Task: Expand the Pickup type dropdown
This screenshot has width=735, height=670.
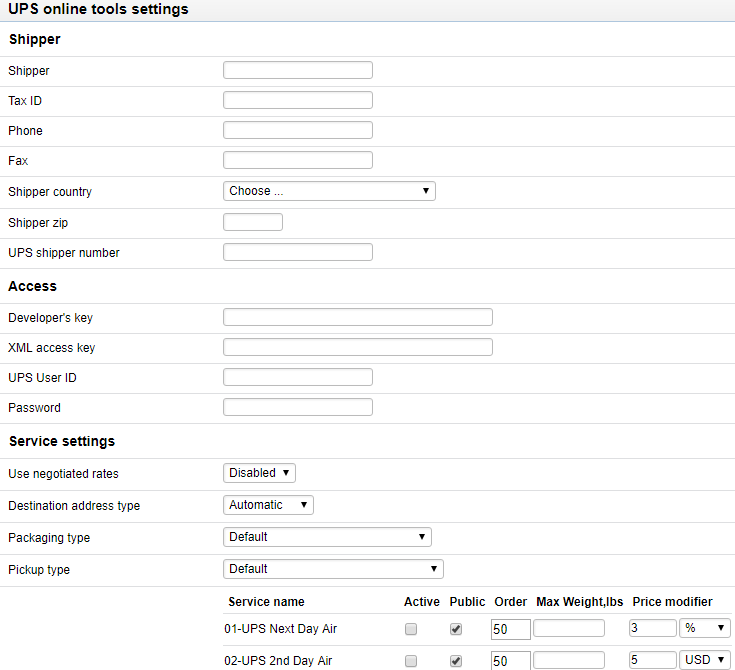Action: coord(333,569)
